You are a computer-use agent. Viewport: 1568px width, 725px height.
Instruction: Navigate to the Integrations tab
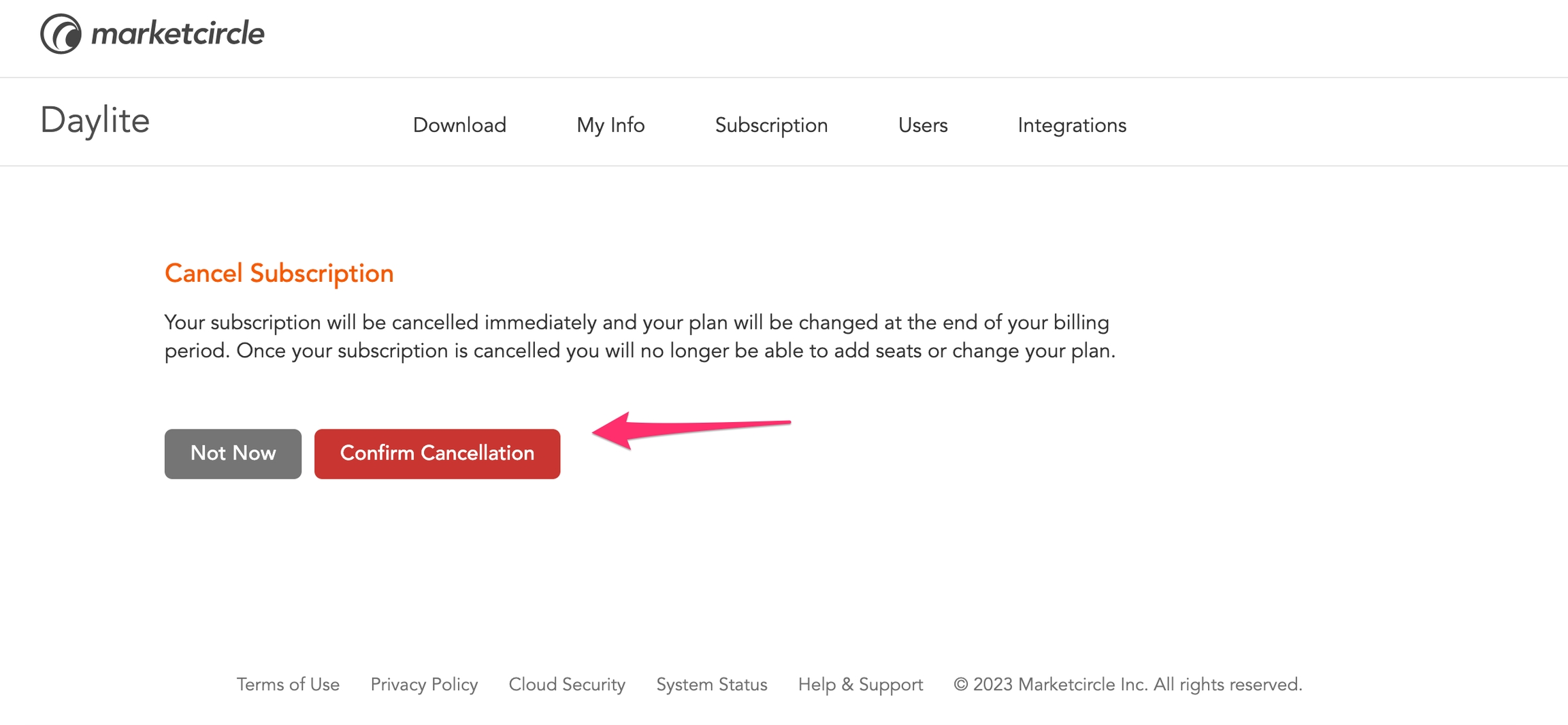pyautogui.click(x=1072, y=125)
